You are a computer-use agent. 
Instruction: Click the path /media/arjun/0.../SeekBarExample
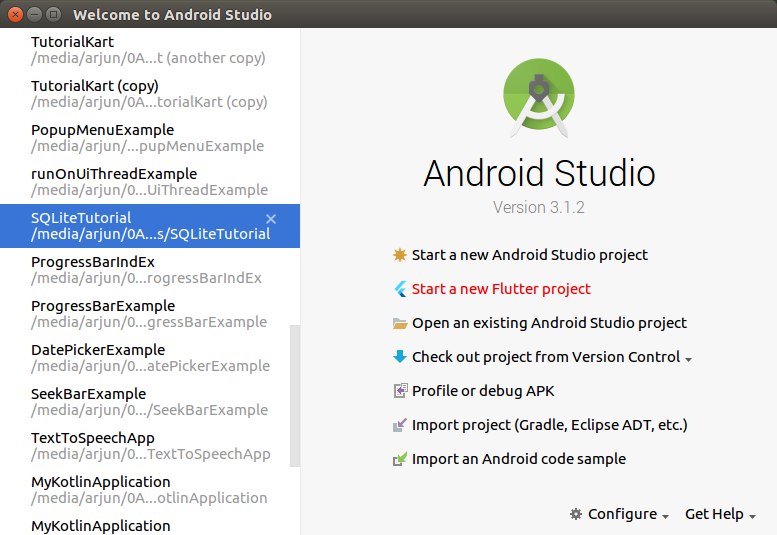pos(149,410)
